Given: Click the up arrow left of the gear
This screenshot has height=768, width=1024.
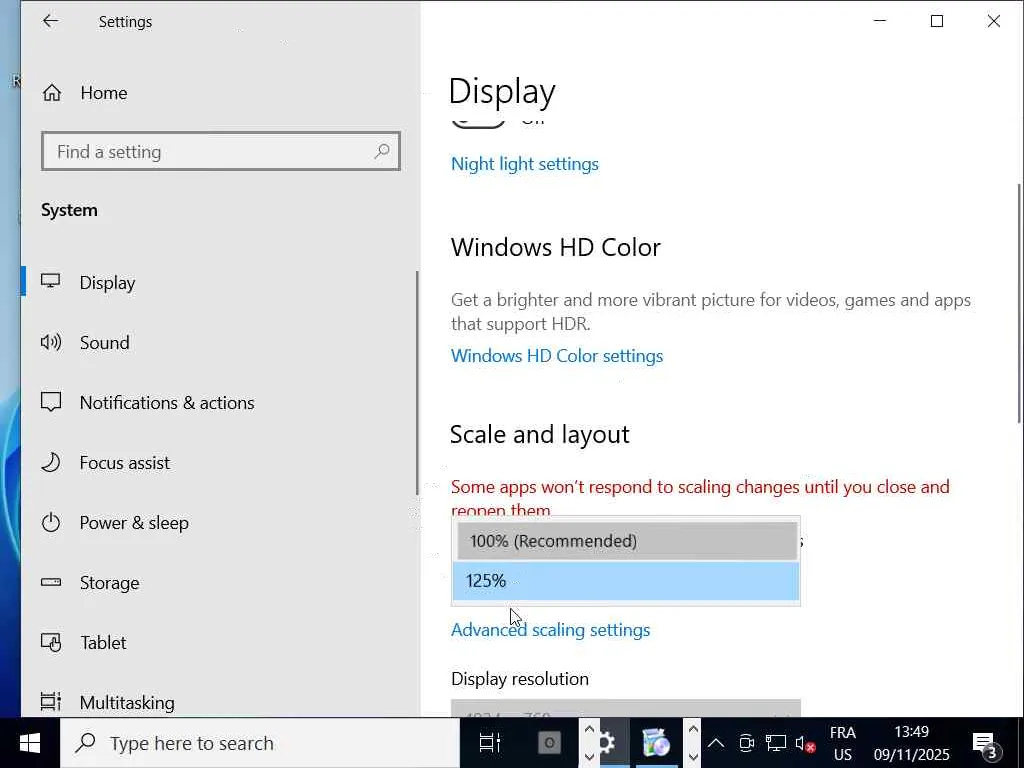Looking at the screenshot, I should [589, 729].
